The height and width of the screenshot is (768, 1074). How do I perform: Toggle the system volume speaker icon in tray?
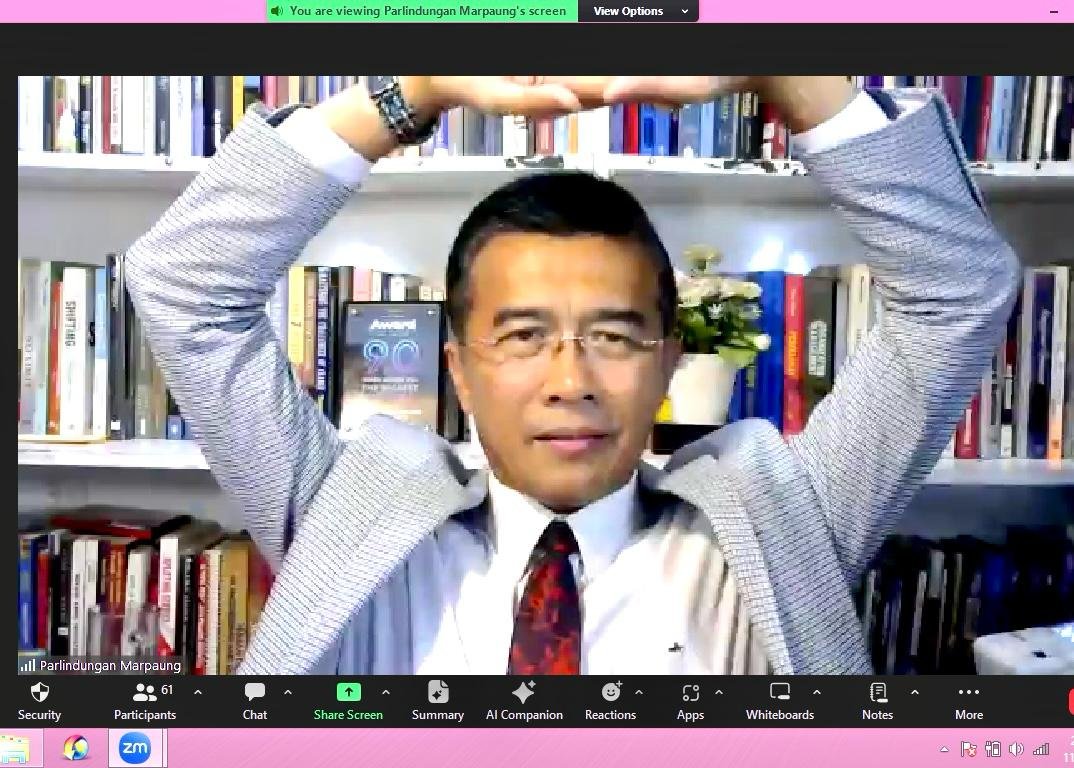(1016, 749)
